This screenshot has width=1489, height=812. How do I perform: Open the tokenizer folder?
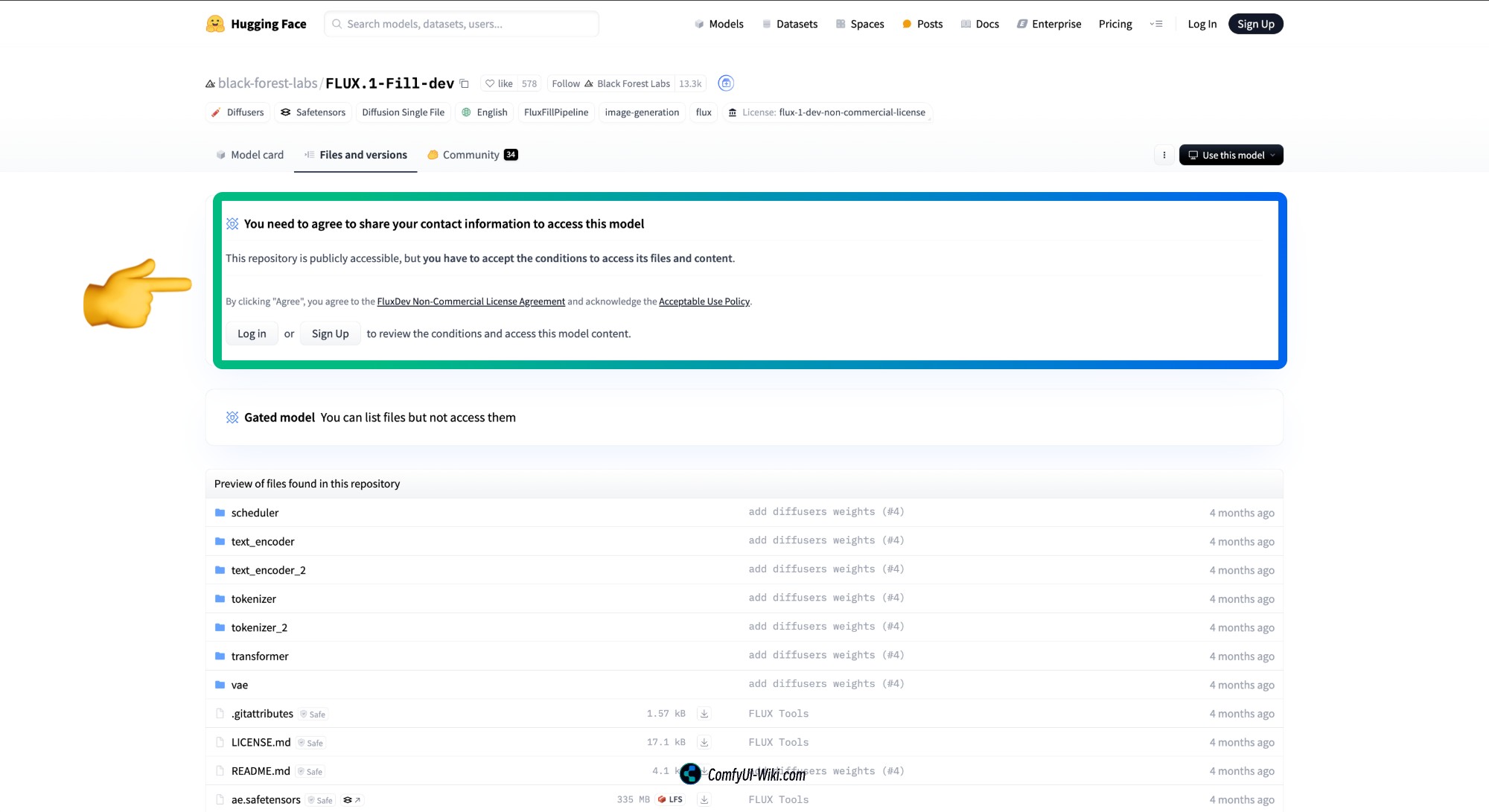(253, 599)
